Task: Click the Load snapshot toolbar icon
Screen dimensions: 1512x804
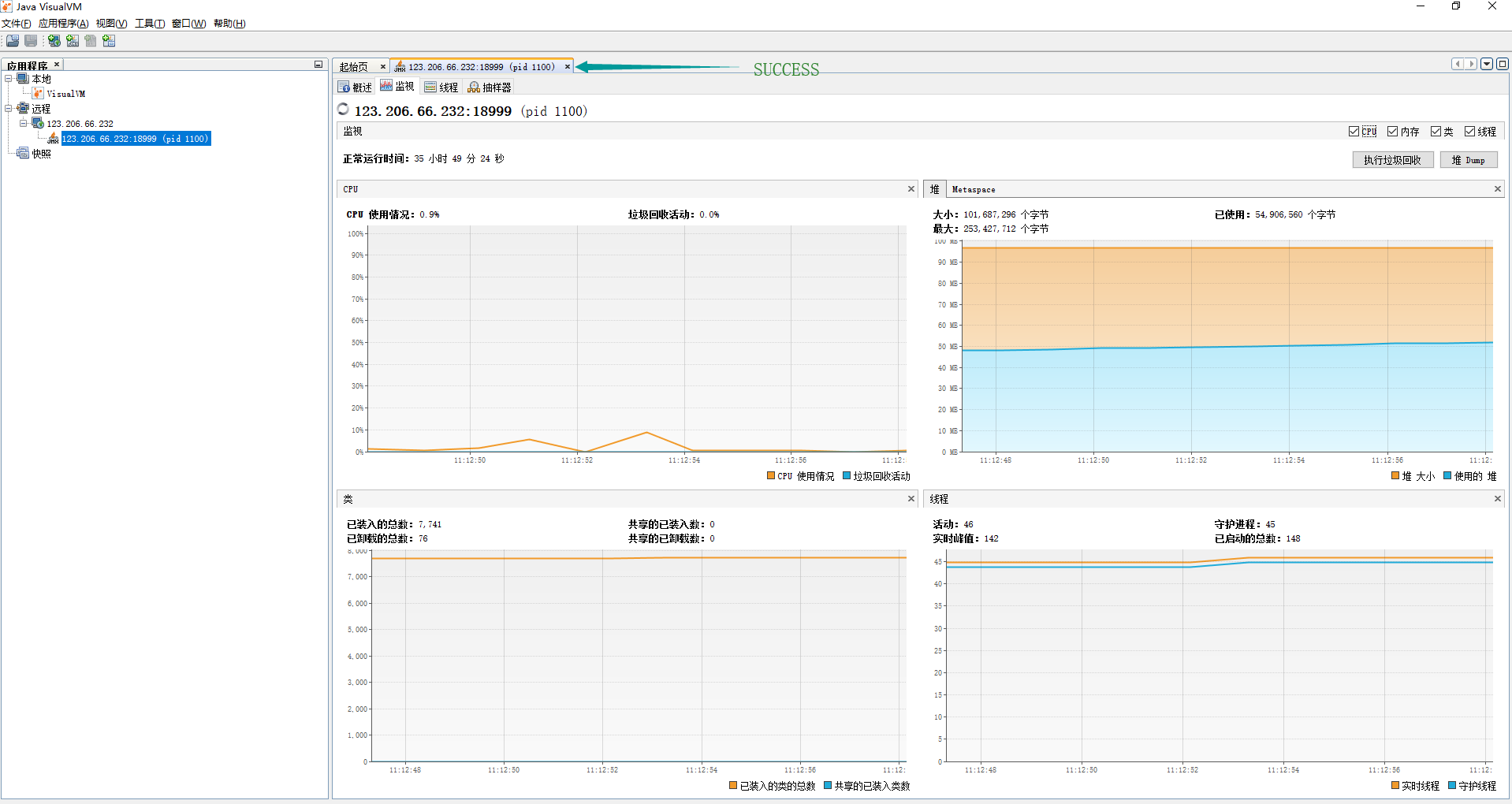Action: pyautogui.click(x=13, y=41)
